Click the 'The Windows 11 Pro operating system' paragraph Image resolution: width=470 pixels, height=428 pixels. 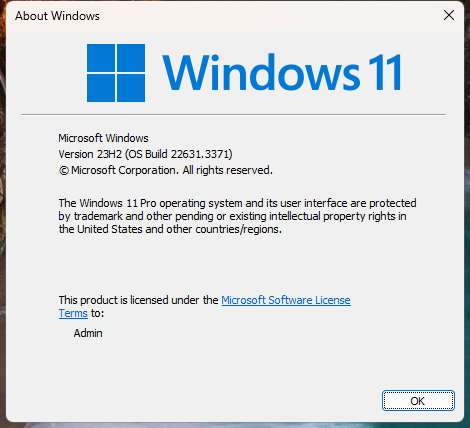[x=237, y=216]
